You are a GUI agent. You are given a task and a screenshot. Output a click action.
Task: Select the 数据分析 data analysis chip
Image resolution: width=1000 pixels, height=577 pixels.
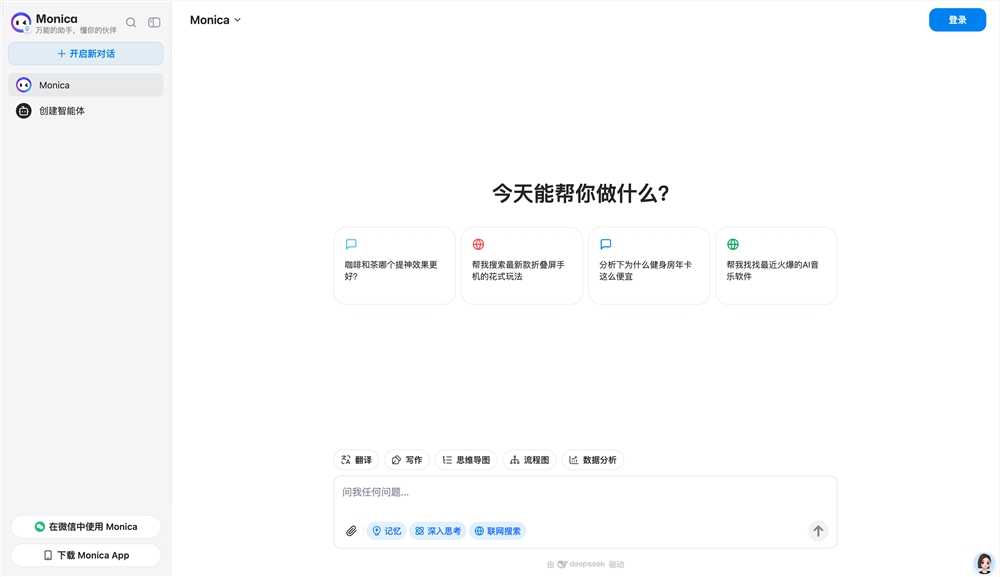coord(594,459)
